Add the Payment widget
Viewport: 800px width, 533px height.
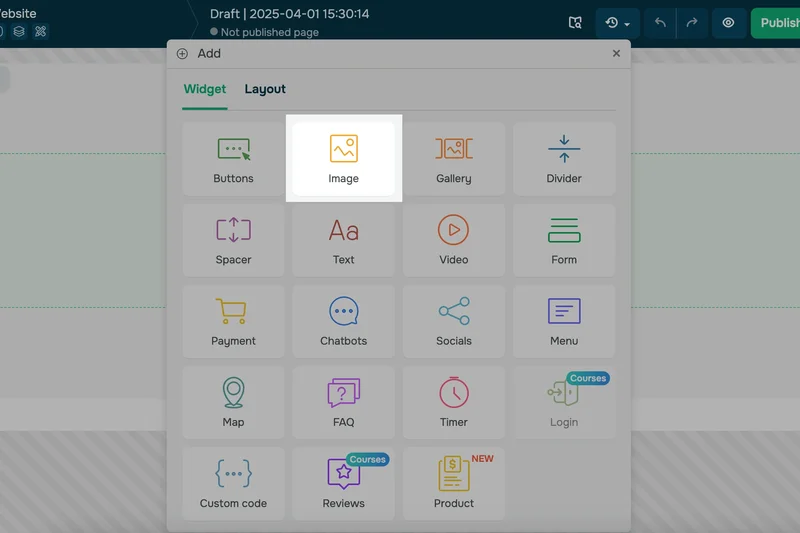point(233,321)
